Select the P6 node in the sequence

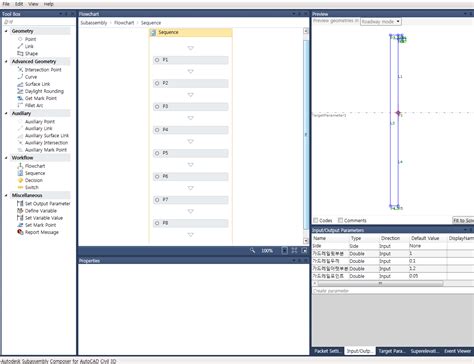191,176
